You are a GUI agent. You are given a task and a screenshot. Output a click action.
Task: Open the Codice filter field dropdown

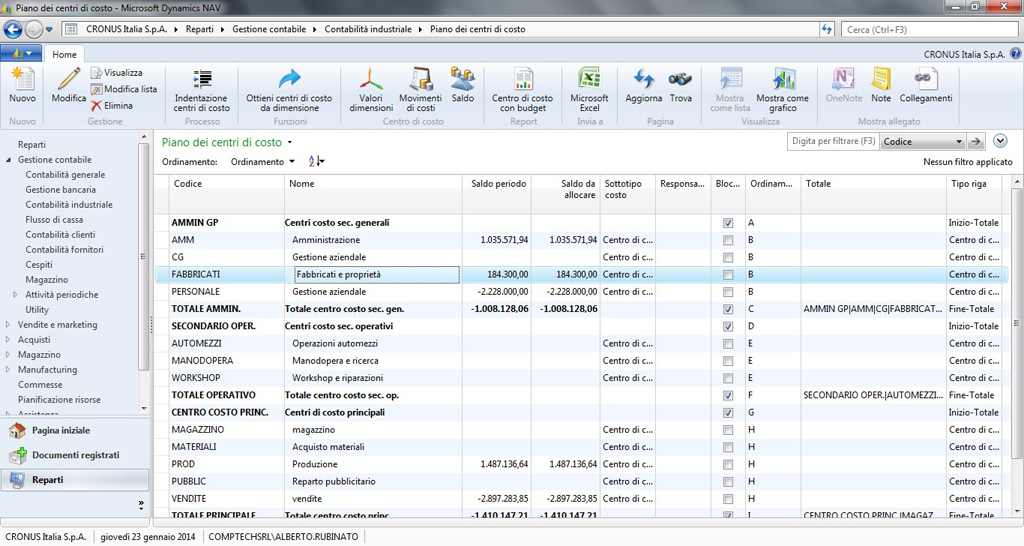point(959,142)
